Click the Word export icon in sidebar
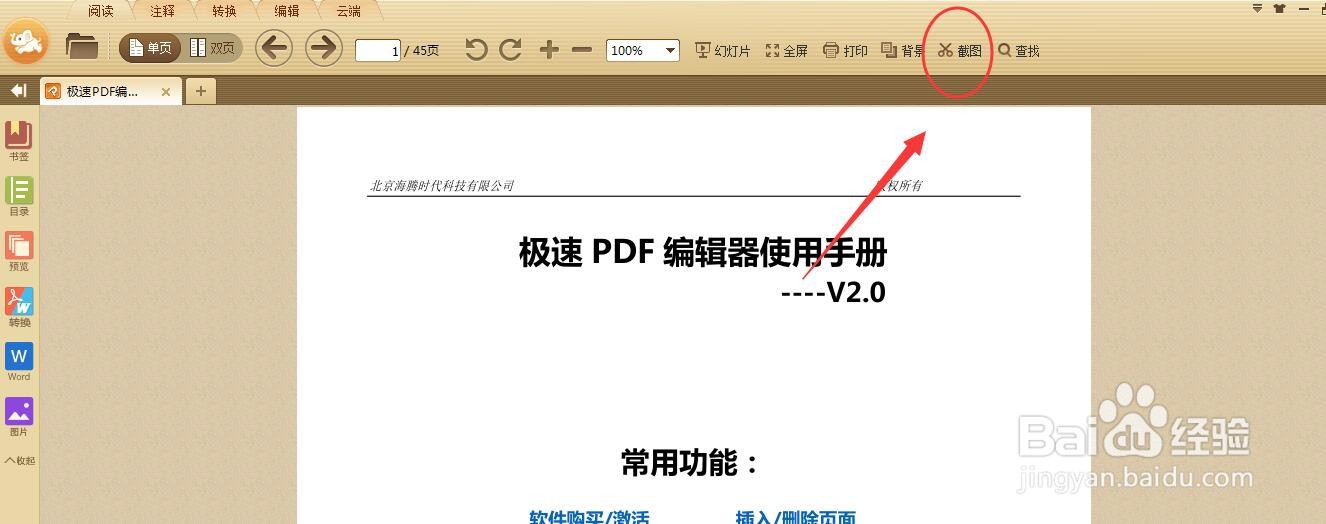Image resolution: width=1326 pixels, height=524 pixels. [x=19, y=362]
